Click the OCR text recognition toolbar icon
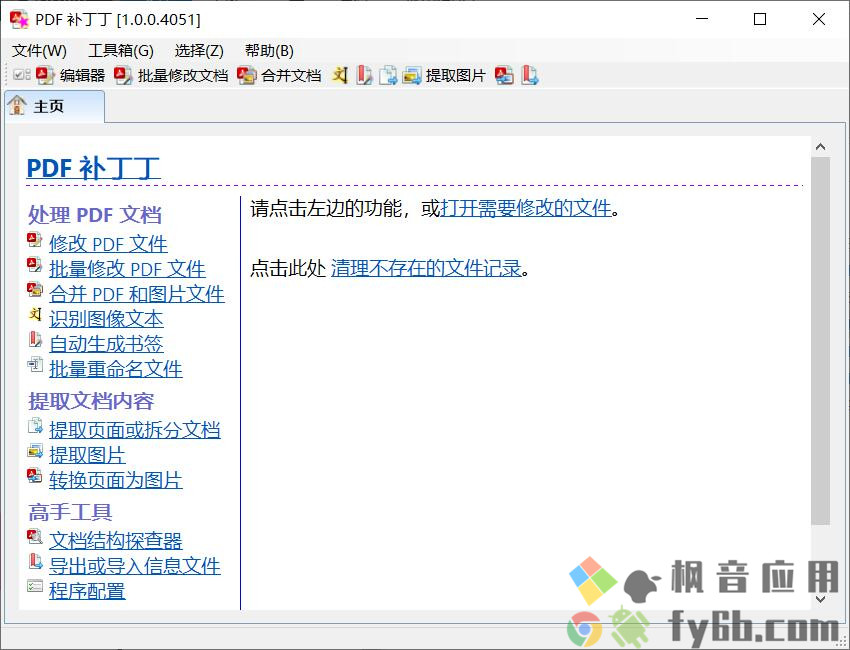The height and width of the screenshot is (650, 850). (x=340, y=75)
